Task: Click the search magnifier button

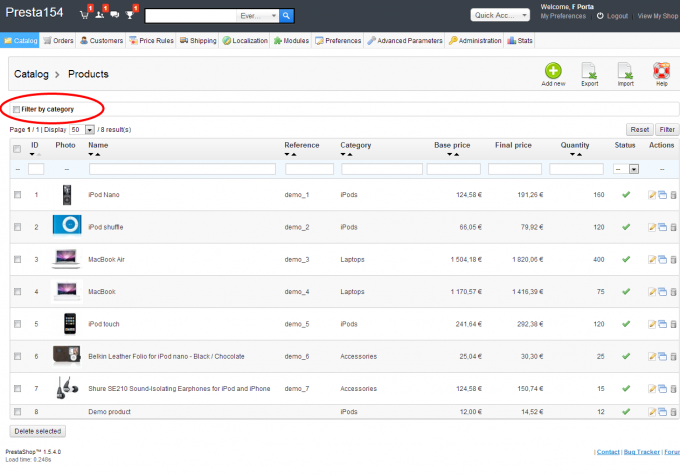Action: tap(286, 16)
